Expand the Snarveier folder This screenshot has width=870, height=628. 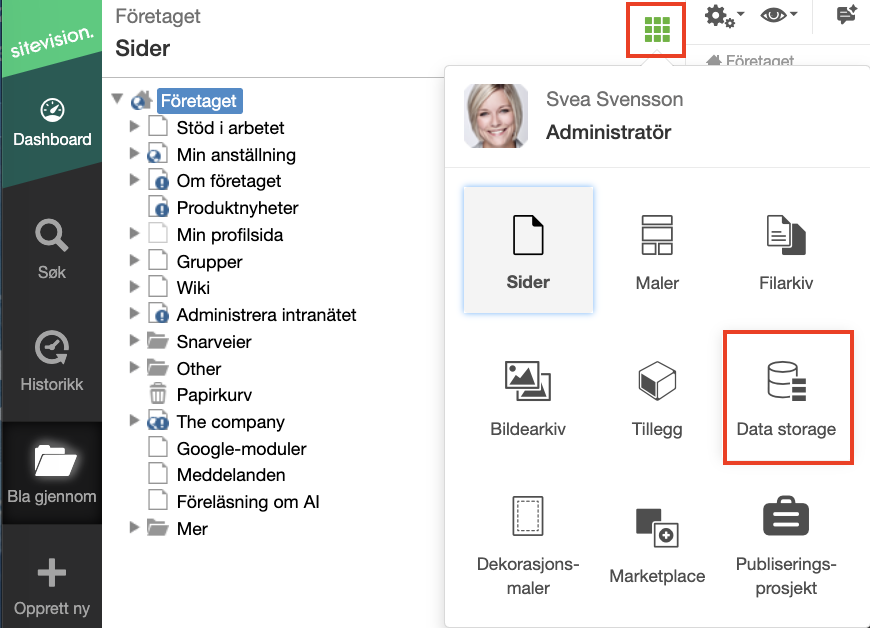pyautogui.click(x=134, y=340)
